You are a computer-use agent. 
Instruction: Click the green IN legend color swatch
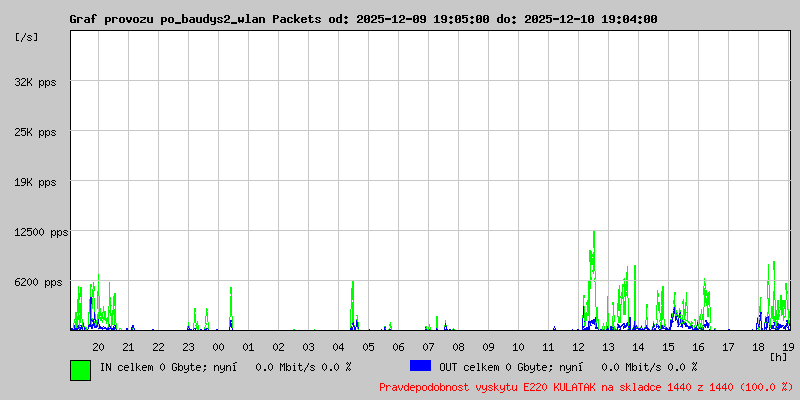[81, 370]
